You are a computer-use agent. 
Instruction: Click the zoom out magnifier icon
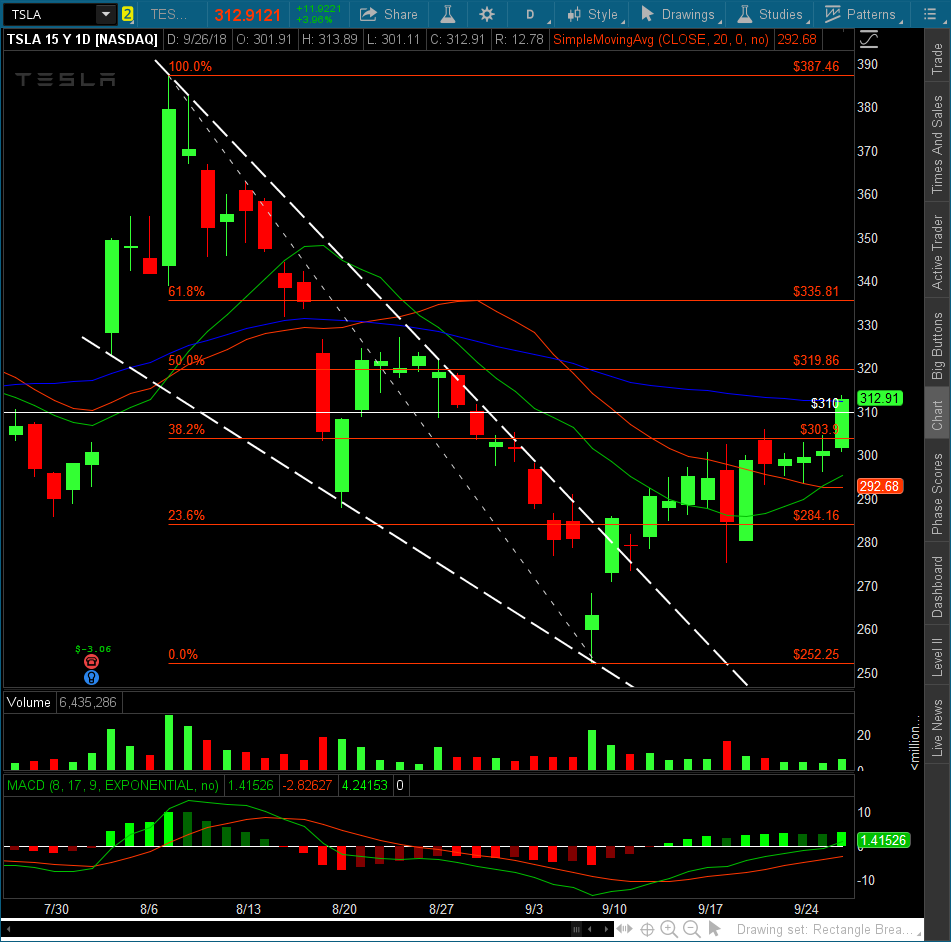(x=691, y=929)
